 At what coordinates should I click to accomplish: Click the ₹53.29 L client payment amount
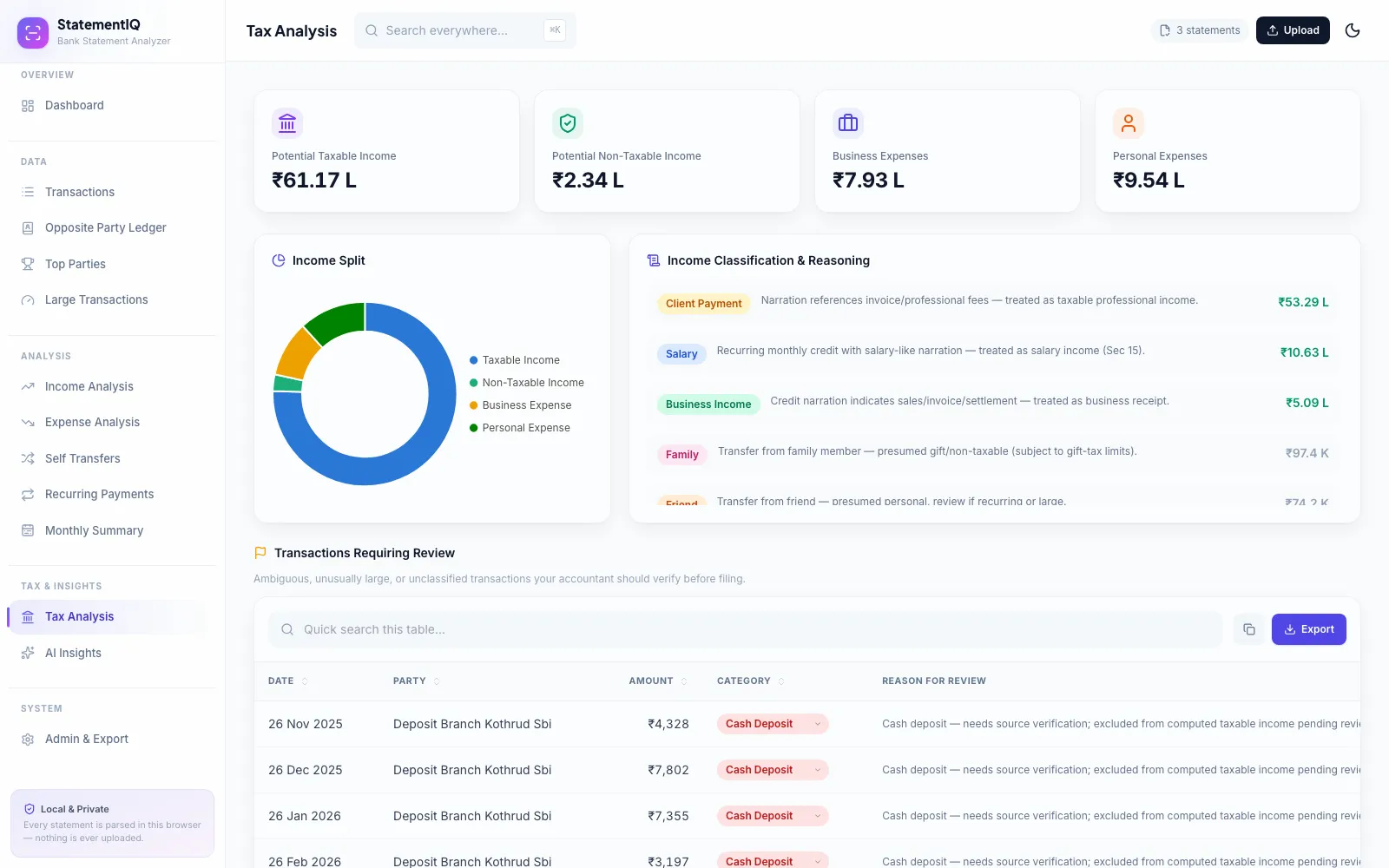point(1303,302)
